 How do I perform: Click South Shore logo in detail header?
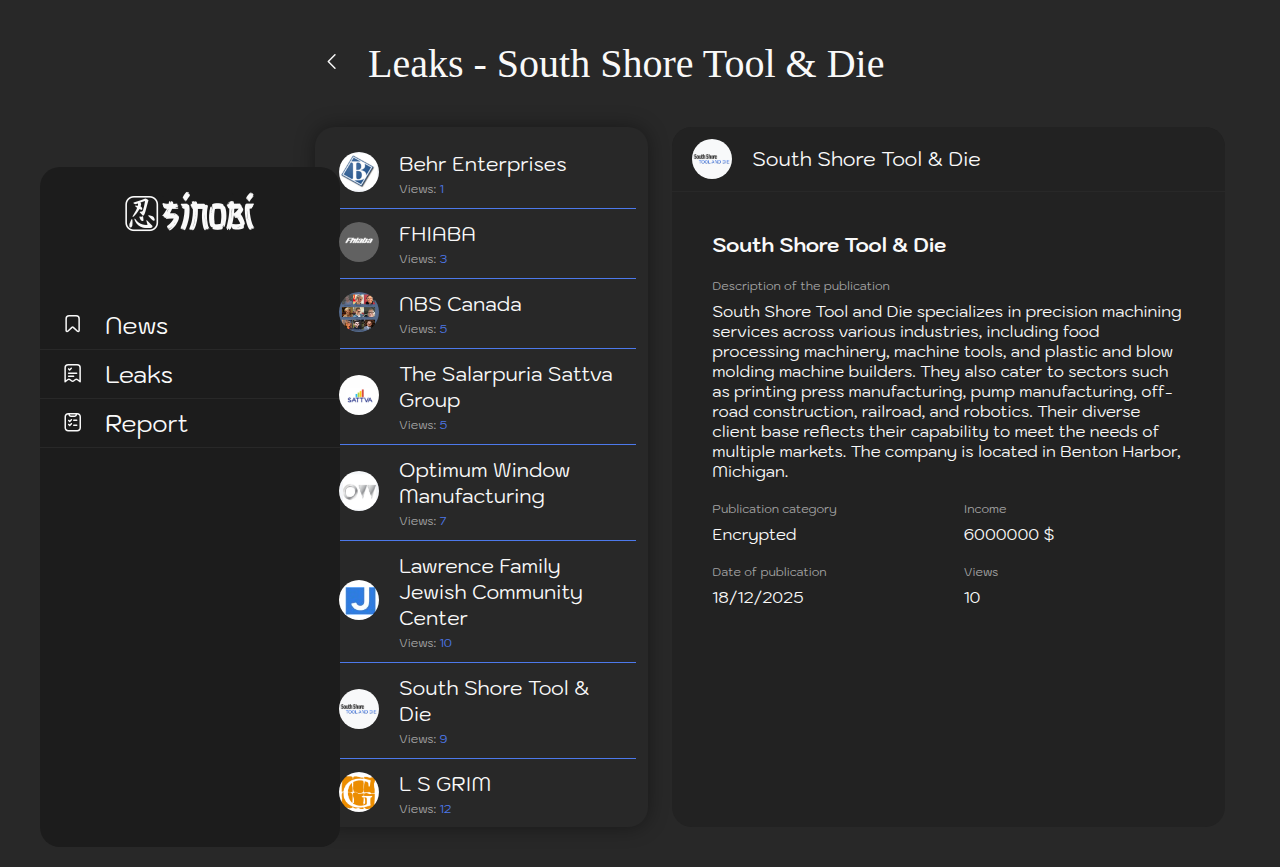point(712,159)
